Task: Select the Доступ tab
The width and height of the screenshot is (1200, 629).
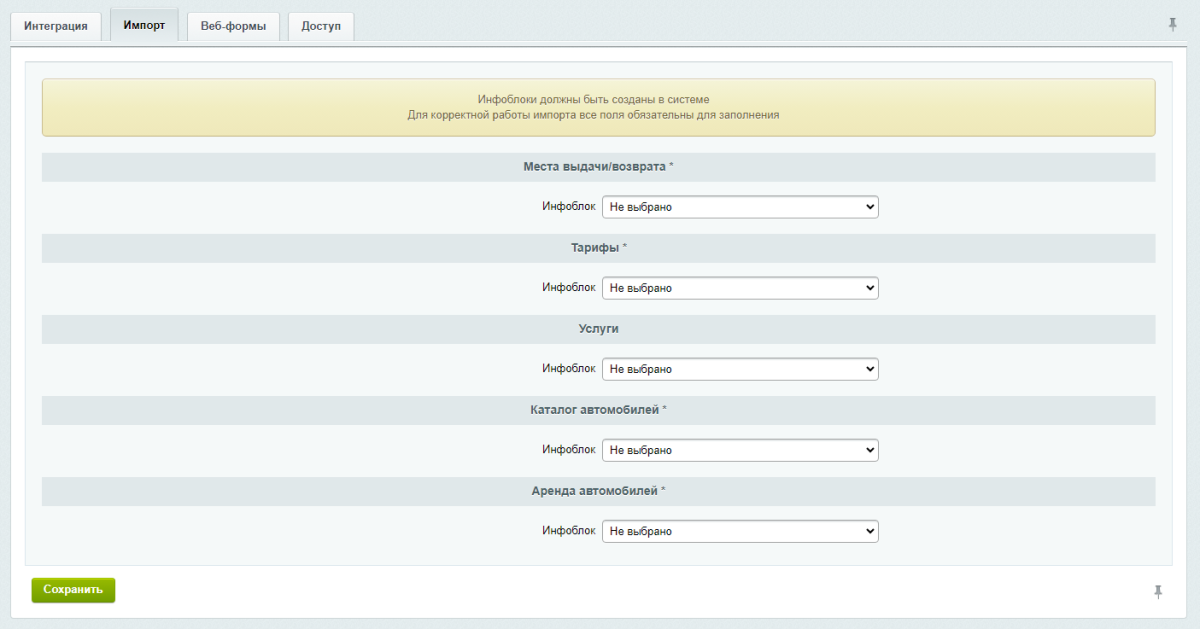Action: click(x=320, y=27)
